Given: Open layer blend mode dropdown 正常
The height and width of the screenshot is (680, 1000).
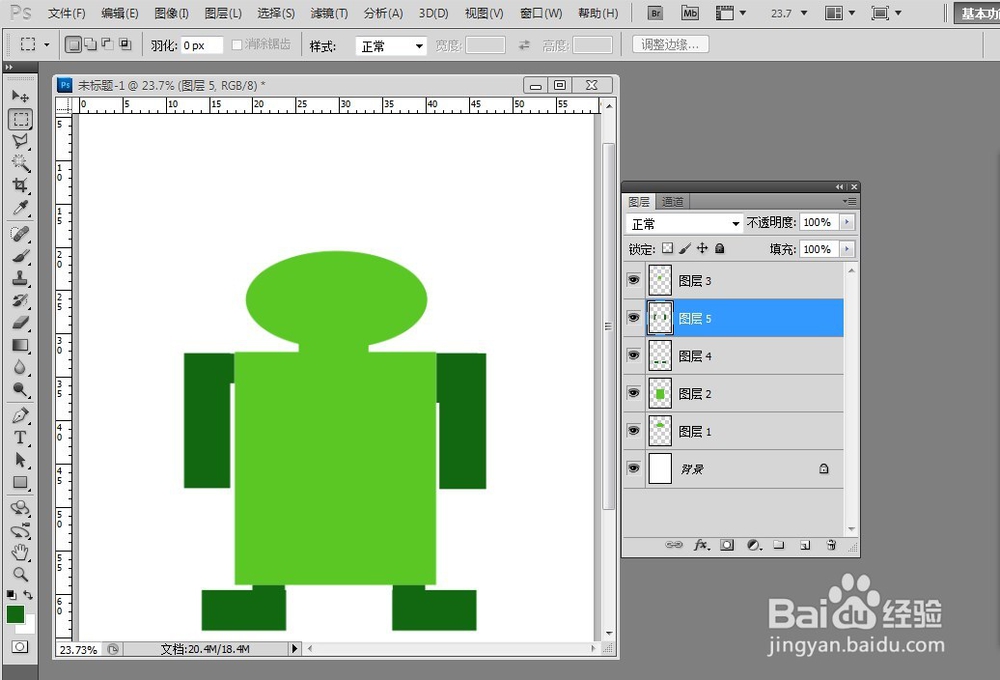Looking at the screenshot, I should [684, 223].
